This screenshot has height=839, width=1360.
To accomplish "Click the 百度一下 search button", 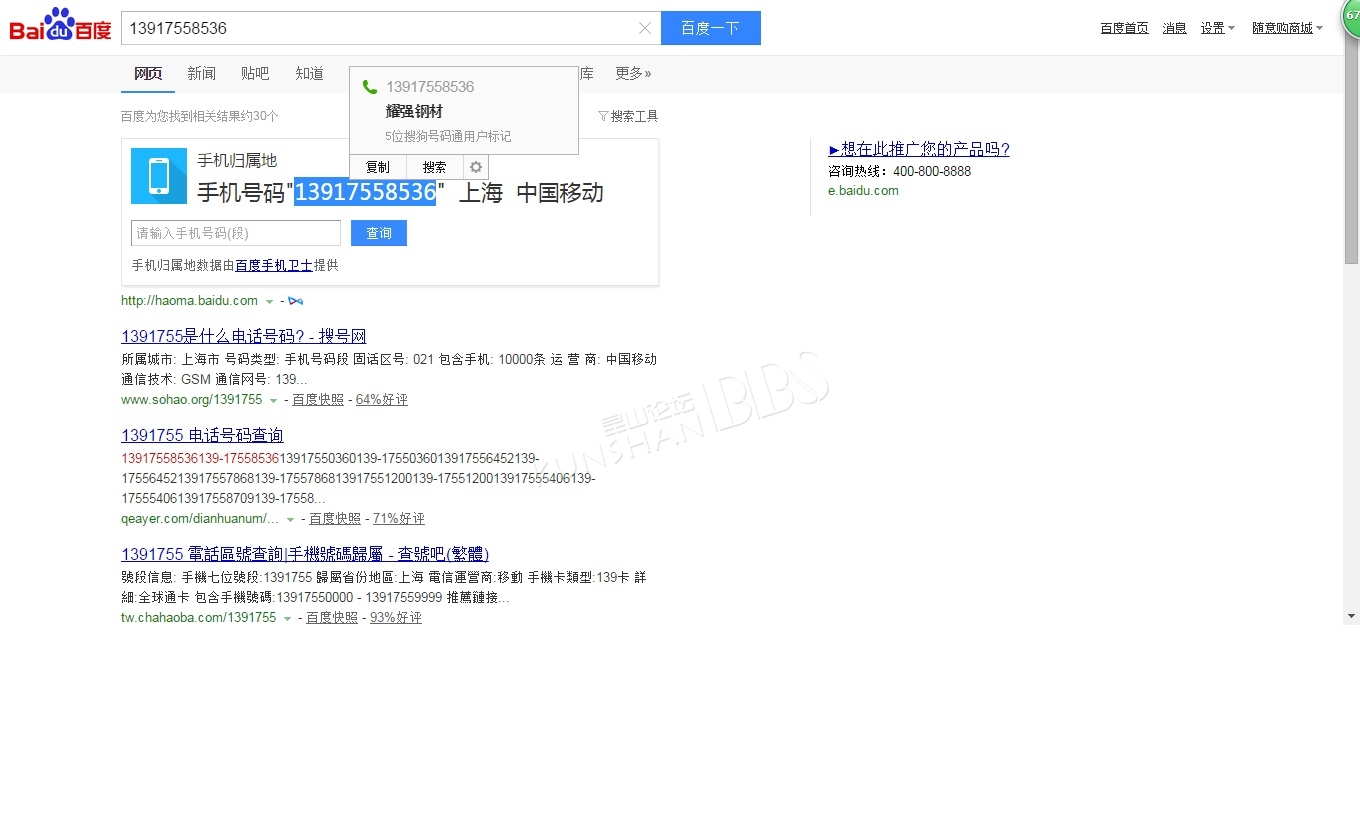I will (711, 28).
